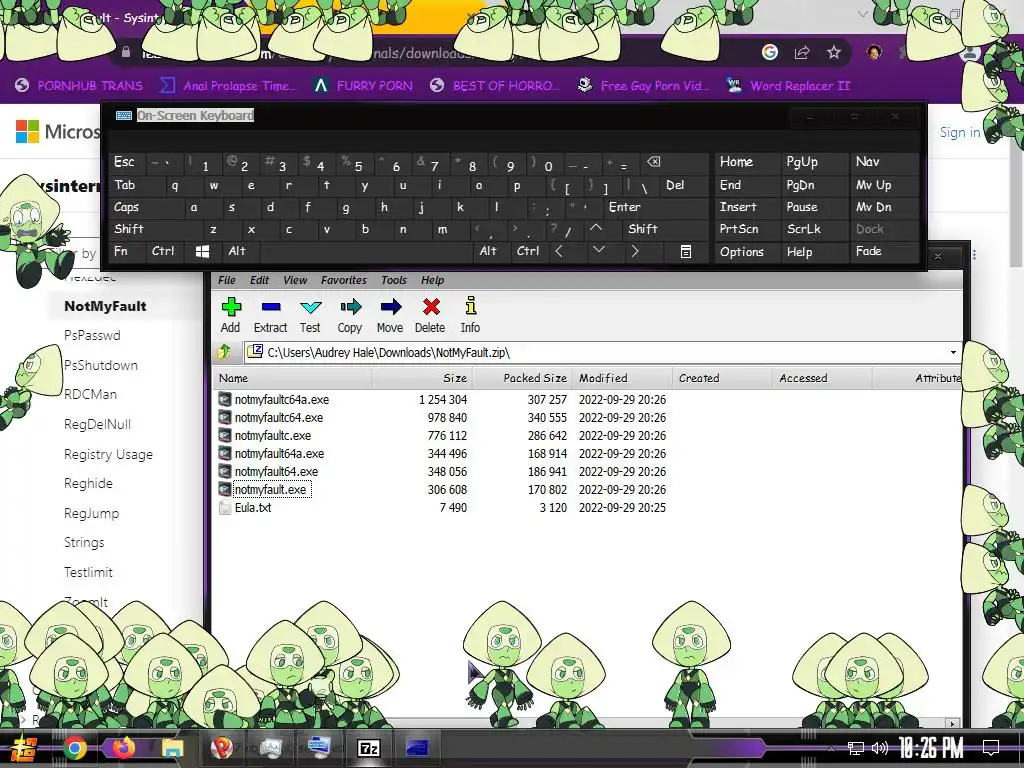Open RegDelNull link in browser sidebar
Screen dimensions: 1024x768
pyautogui.click(x=97, y=424)
